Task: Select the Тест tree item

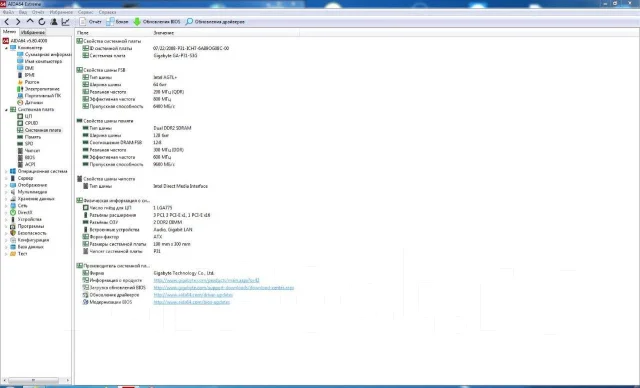Action: 22,254
